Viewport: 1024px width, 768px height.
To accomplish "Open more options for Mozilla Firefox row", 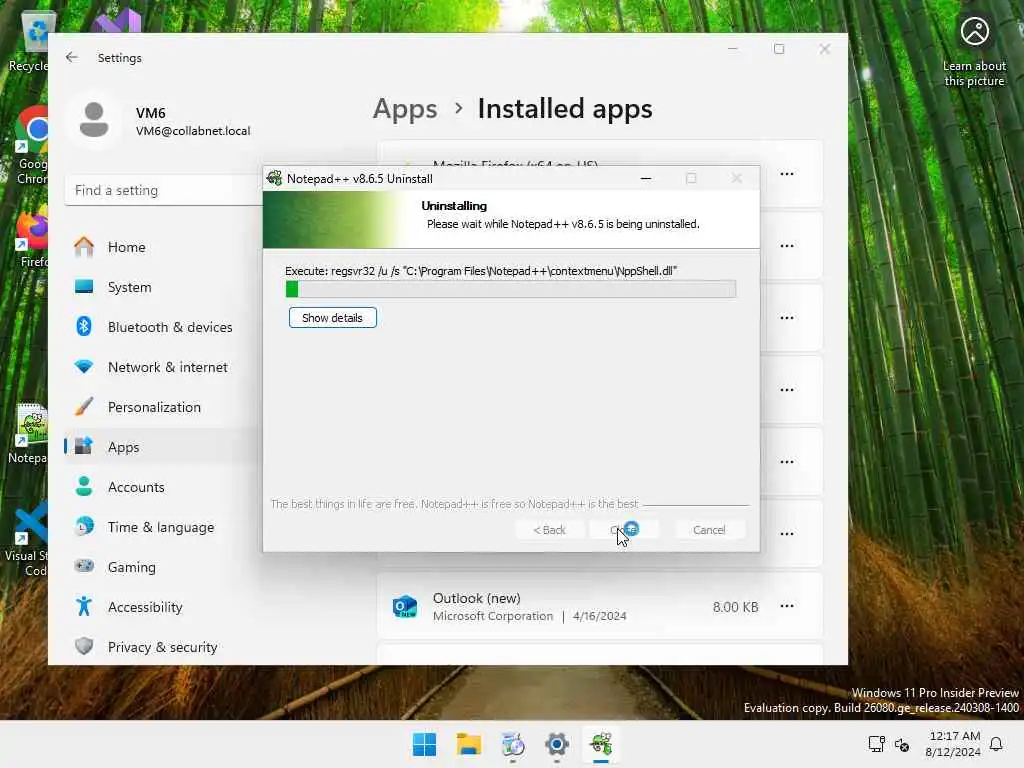I will pyautogui.click(x=787, y=174).
